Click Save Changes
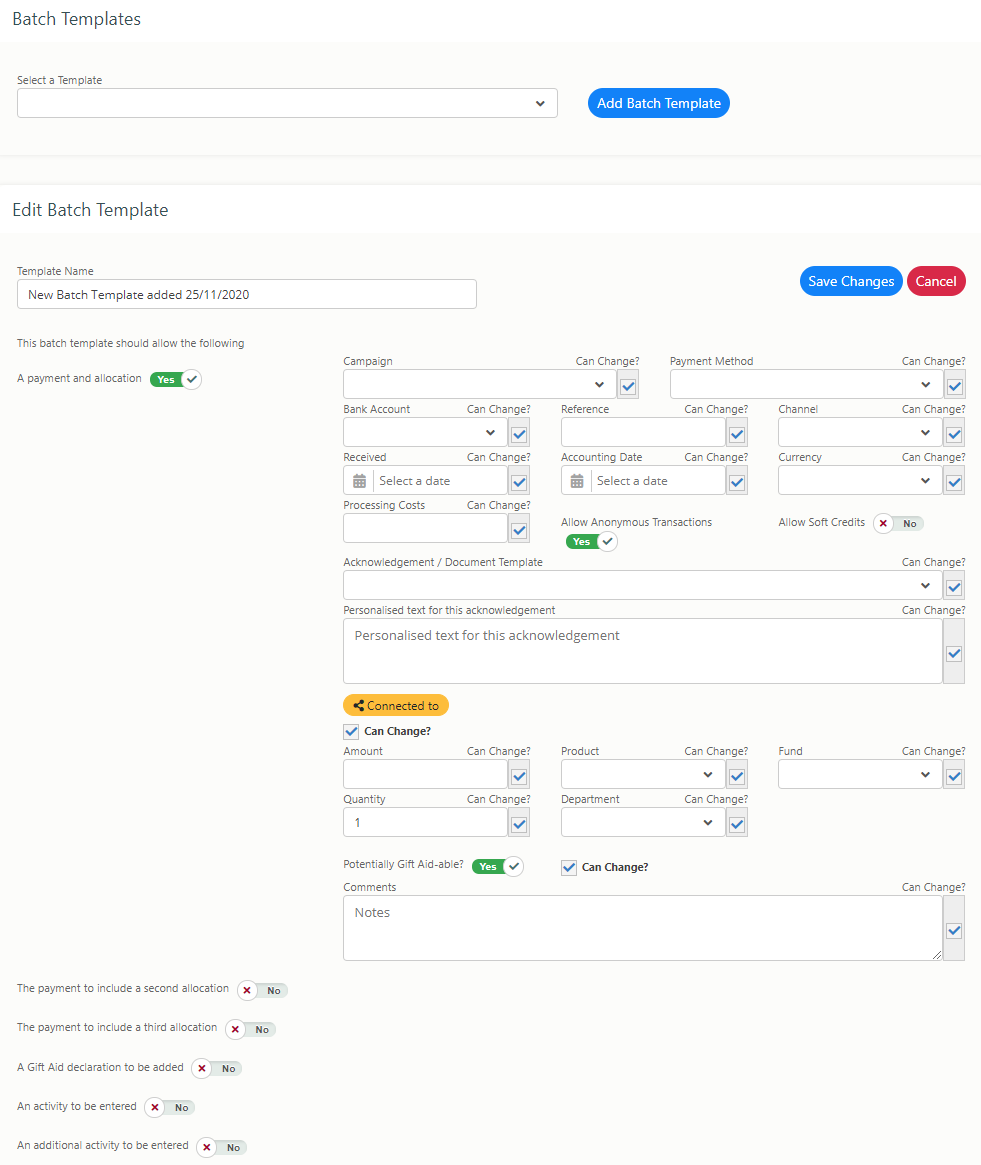981x1165 pixels. (x=851, y=281)
